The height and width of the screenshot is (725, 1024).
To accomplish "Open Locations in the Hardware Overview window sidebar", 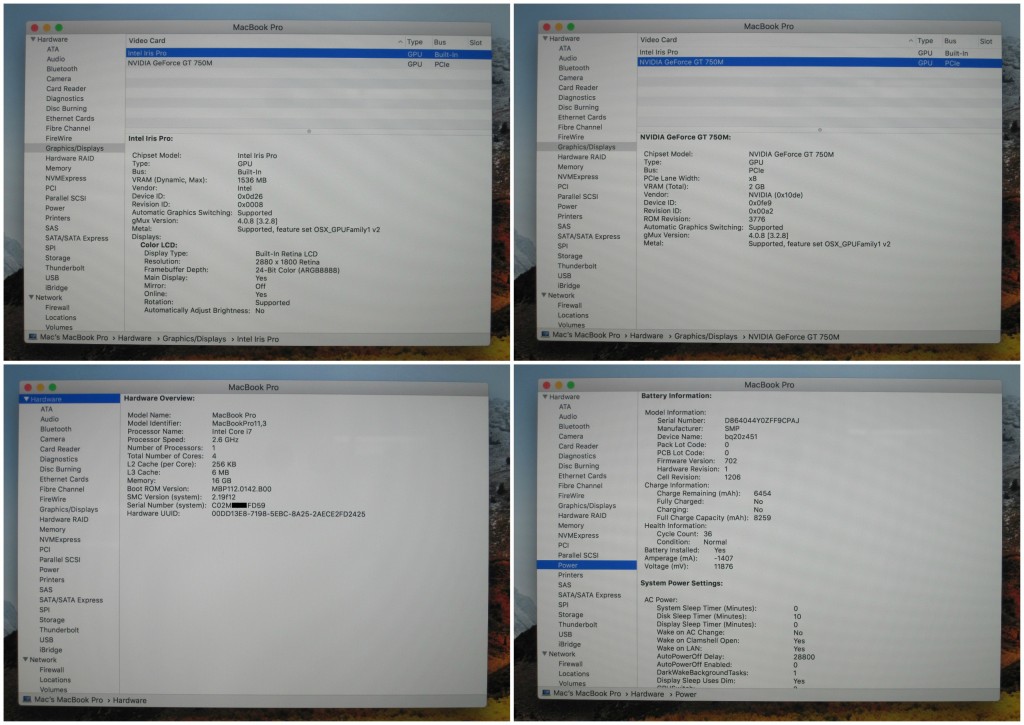I will [55, 680].
